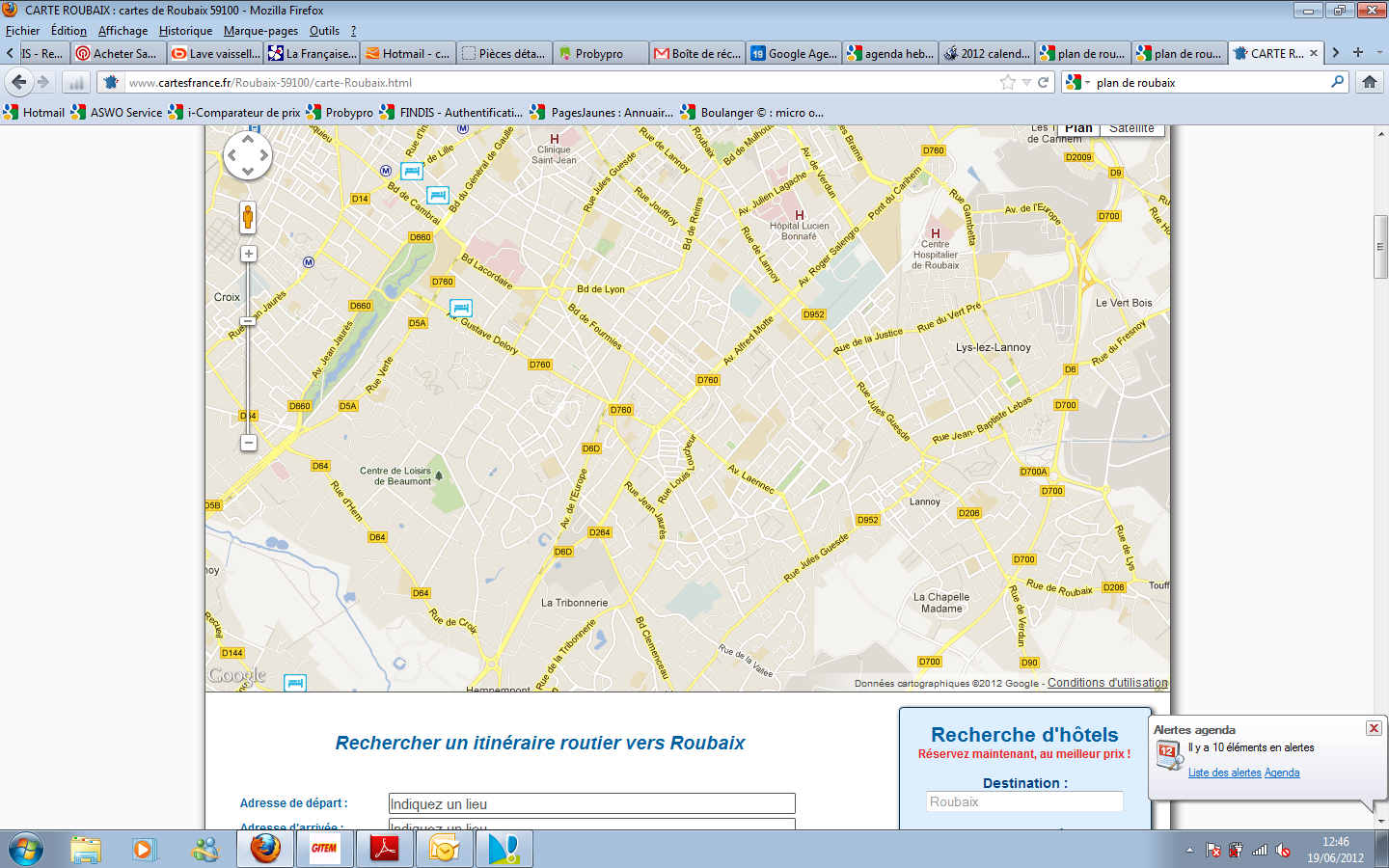Image resolution: width=1389 pixels, height=868 pixels.
Task: Click the Street View pegman icon
Action: (x=248, y=217)
